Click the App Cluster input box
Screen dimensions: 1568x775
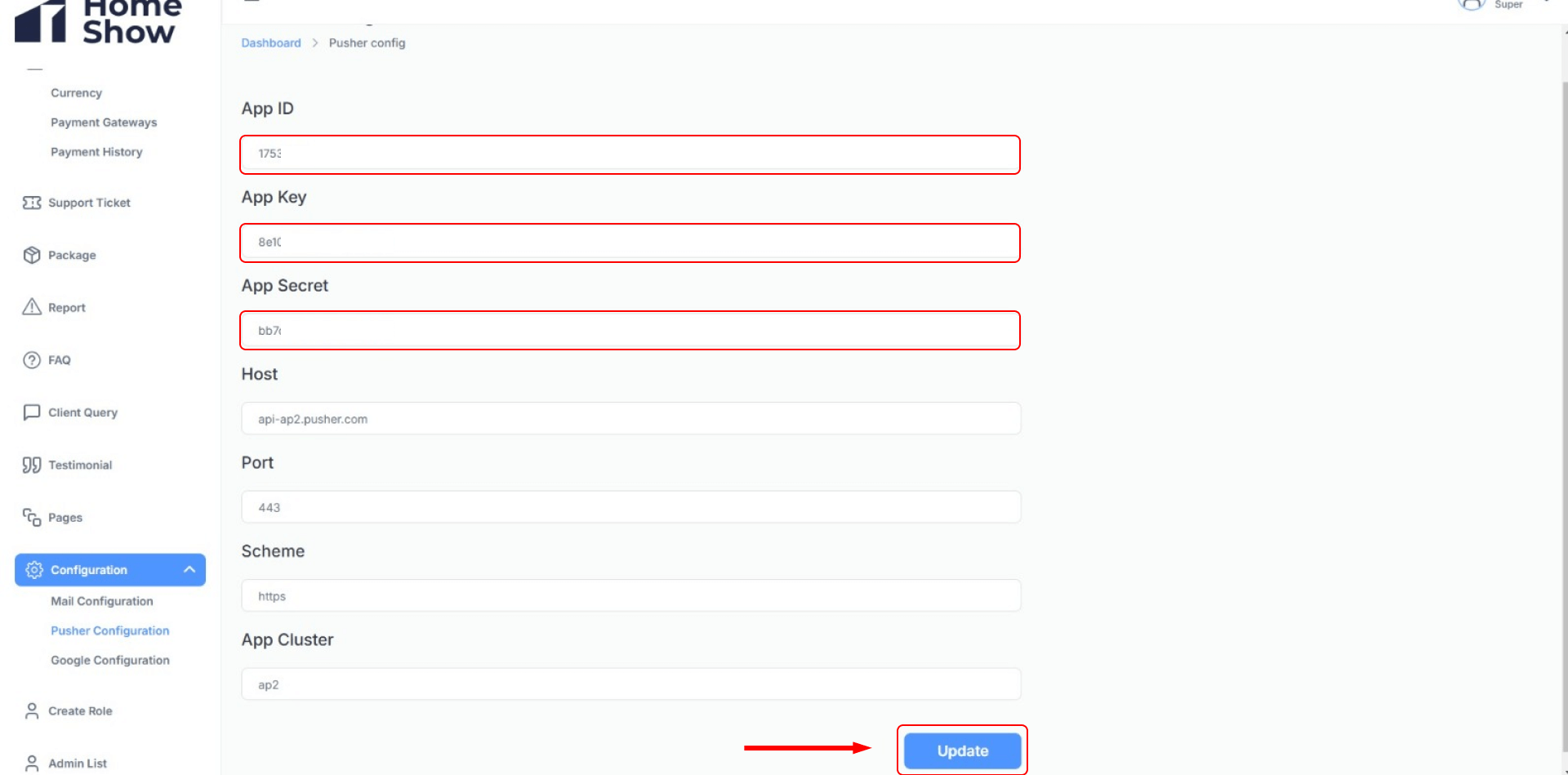click(x=630, y=684)
